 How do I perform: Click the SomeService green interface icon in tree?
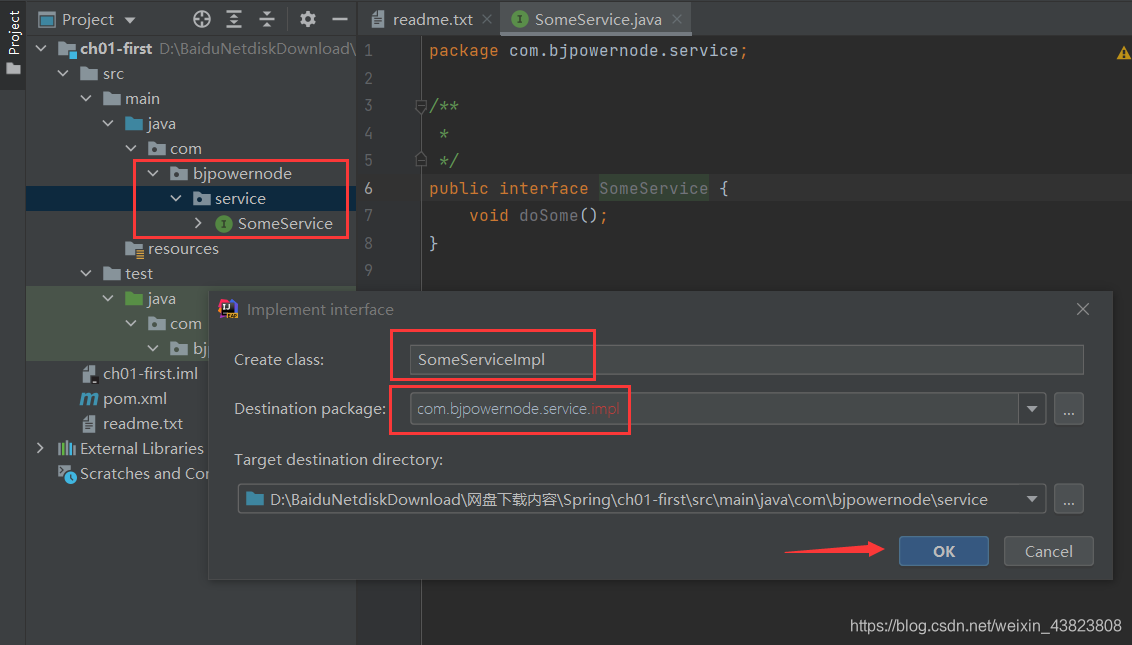click(224, 224)
